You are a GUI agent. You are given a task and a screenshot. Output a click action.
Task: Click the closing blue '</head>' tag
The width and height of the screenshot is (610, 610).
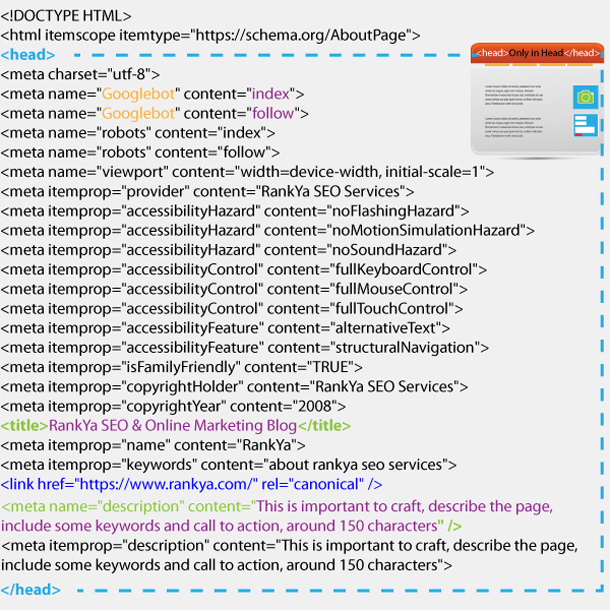tap(31, 589)
